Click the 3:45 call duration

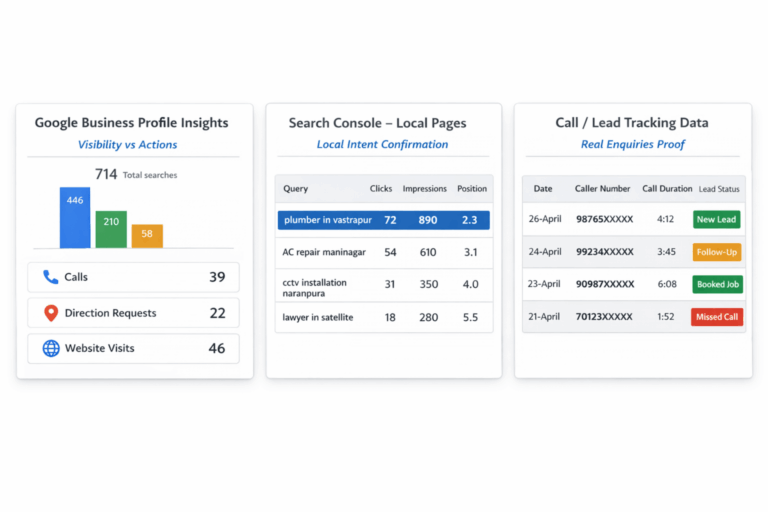[x=666, y=252]
